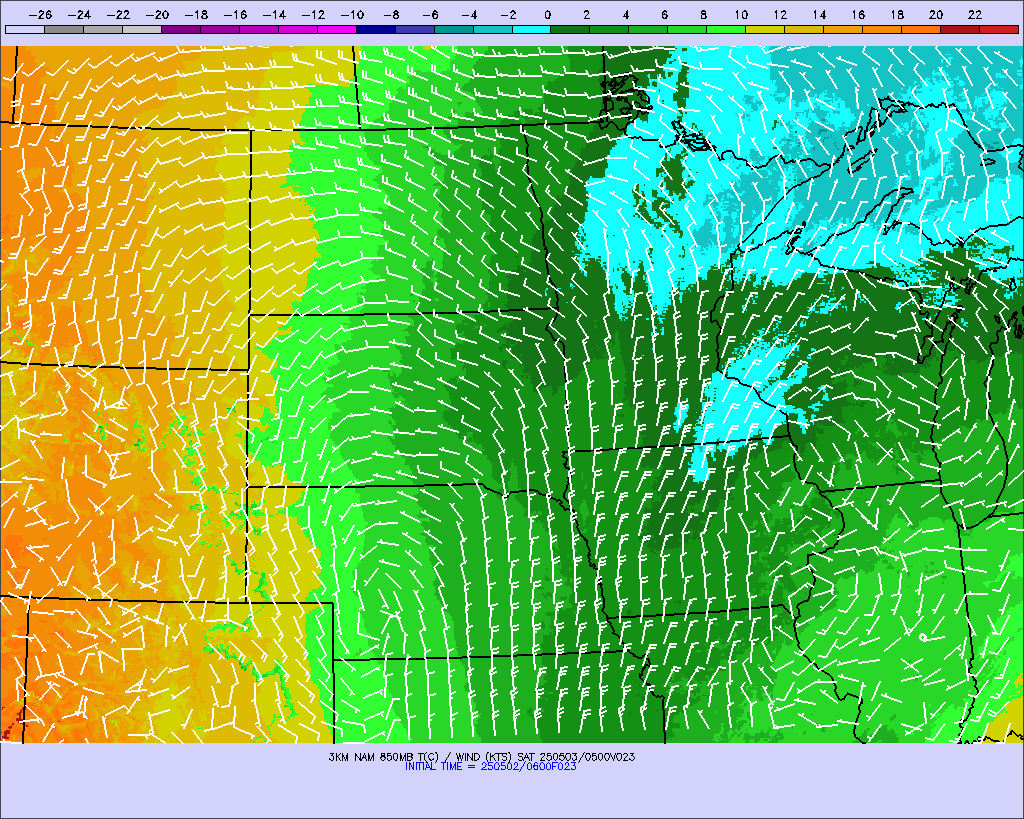Screen dimensions: 1024x819
Task: Click the '12' legend label
Action: [780, 14]
